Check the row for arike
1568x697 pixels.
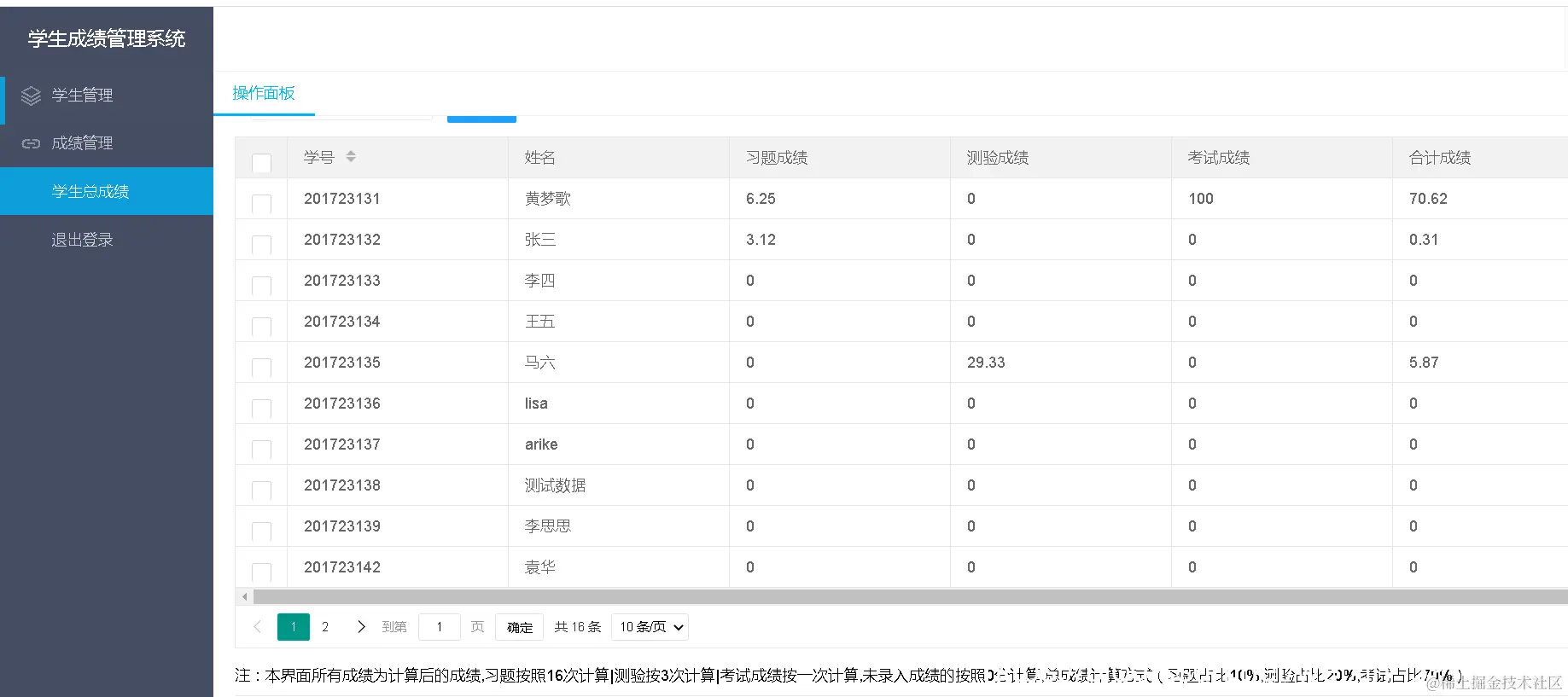262,449
